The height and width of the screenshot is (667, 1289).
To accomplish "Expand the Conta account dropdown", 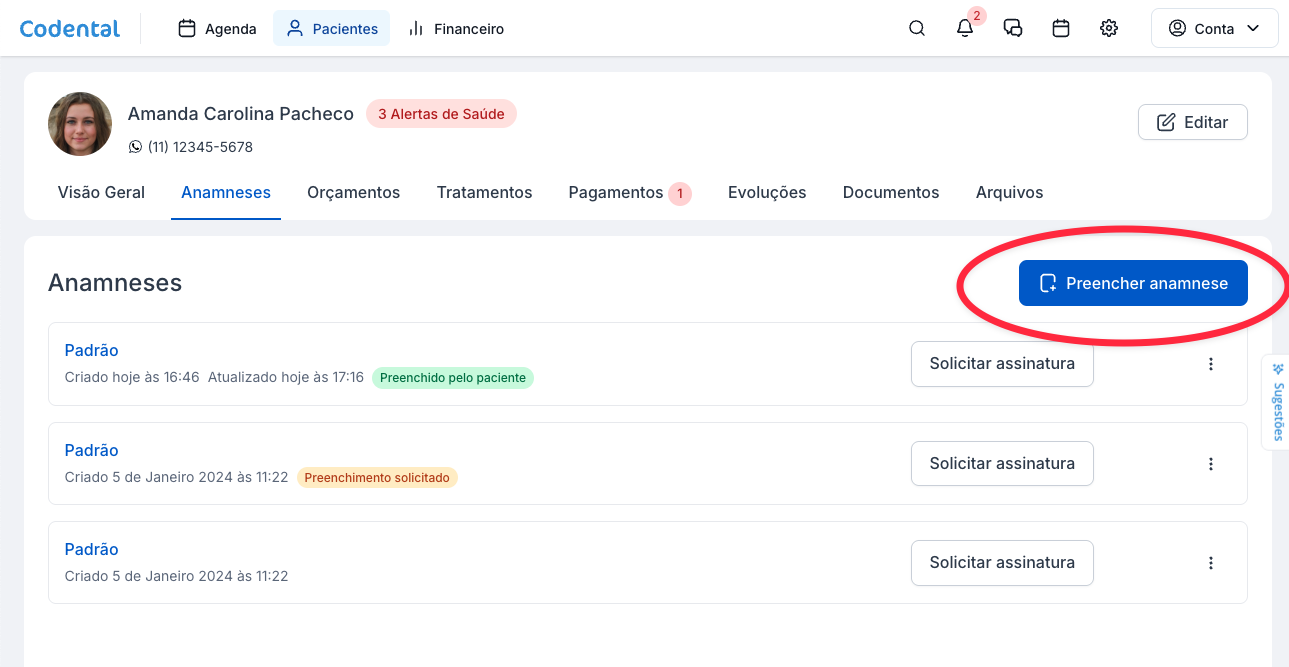I will coord(1214,28).
